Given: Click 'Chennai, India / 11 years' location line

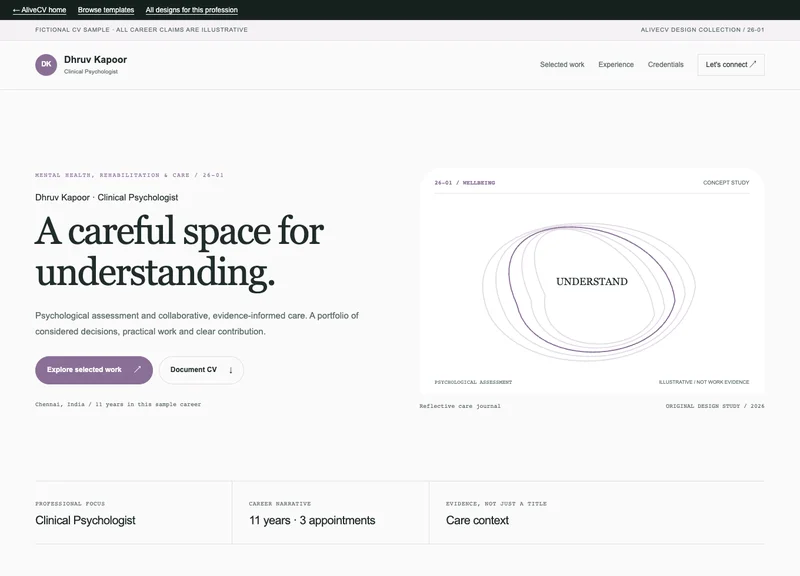Looking at the screenshot, I should coord(118,404).
